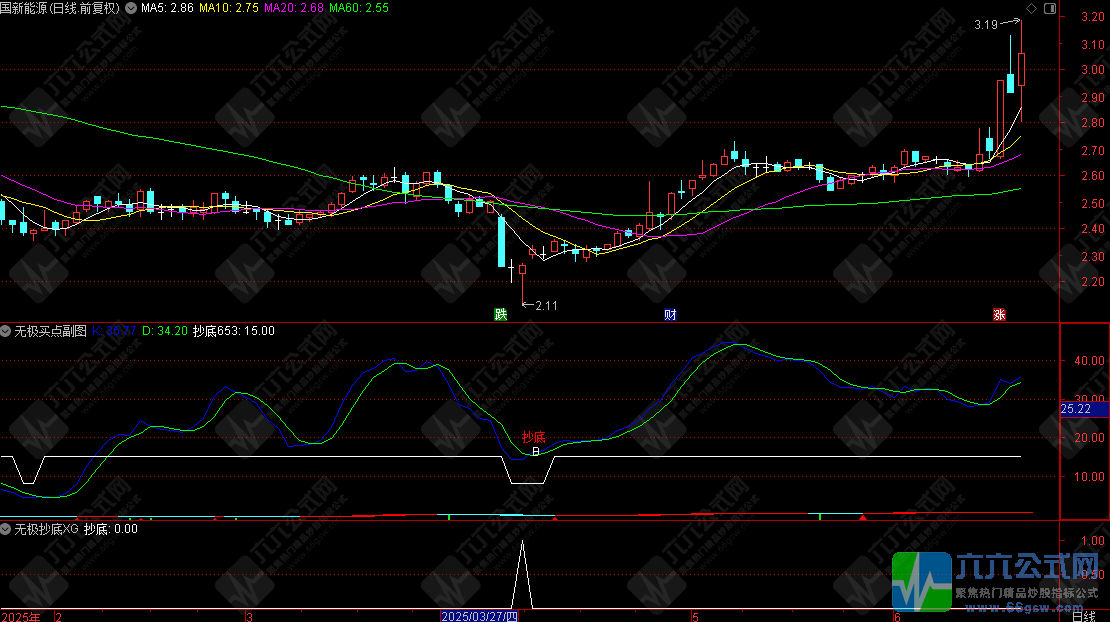Click the blue 财 info marker
This screenshot has width=1110, height=622.
pyautogui.click(x=670, y=314)
